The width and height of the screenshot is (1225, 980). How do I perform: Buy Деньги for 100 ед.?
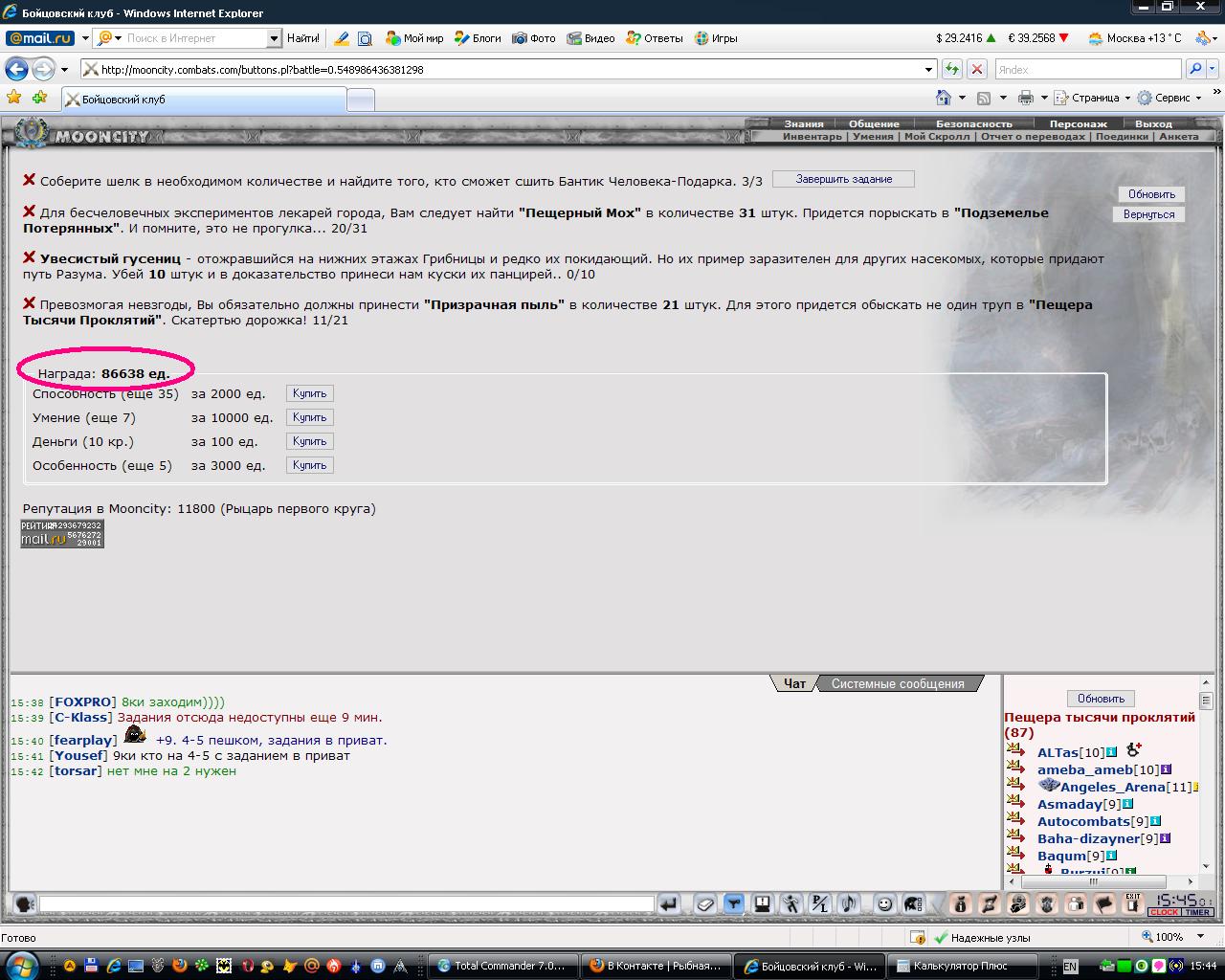(x=309, y=441)
